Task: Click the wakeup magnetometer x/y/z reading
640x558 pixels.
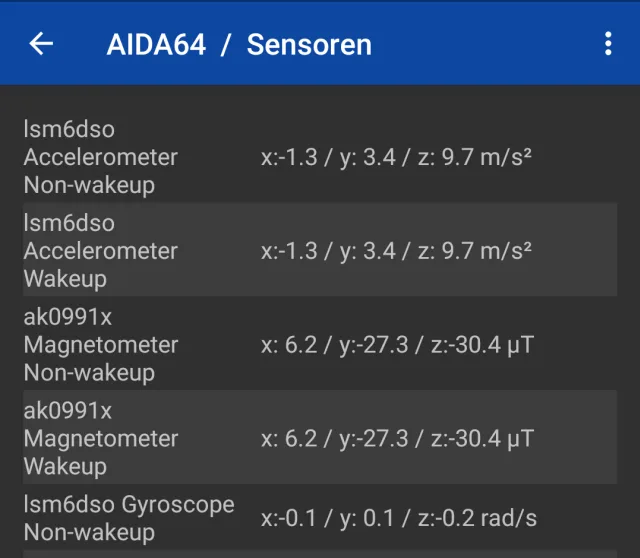Action: [x=397, y=439]
